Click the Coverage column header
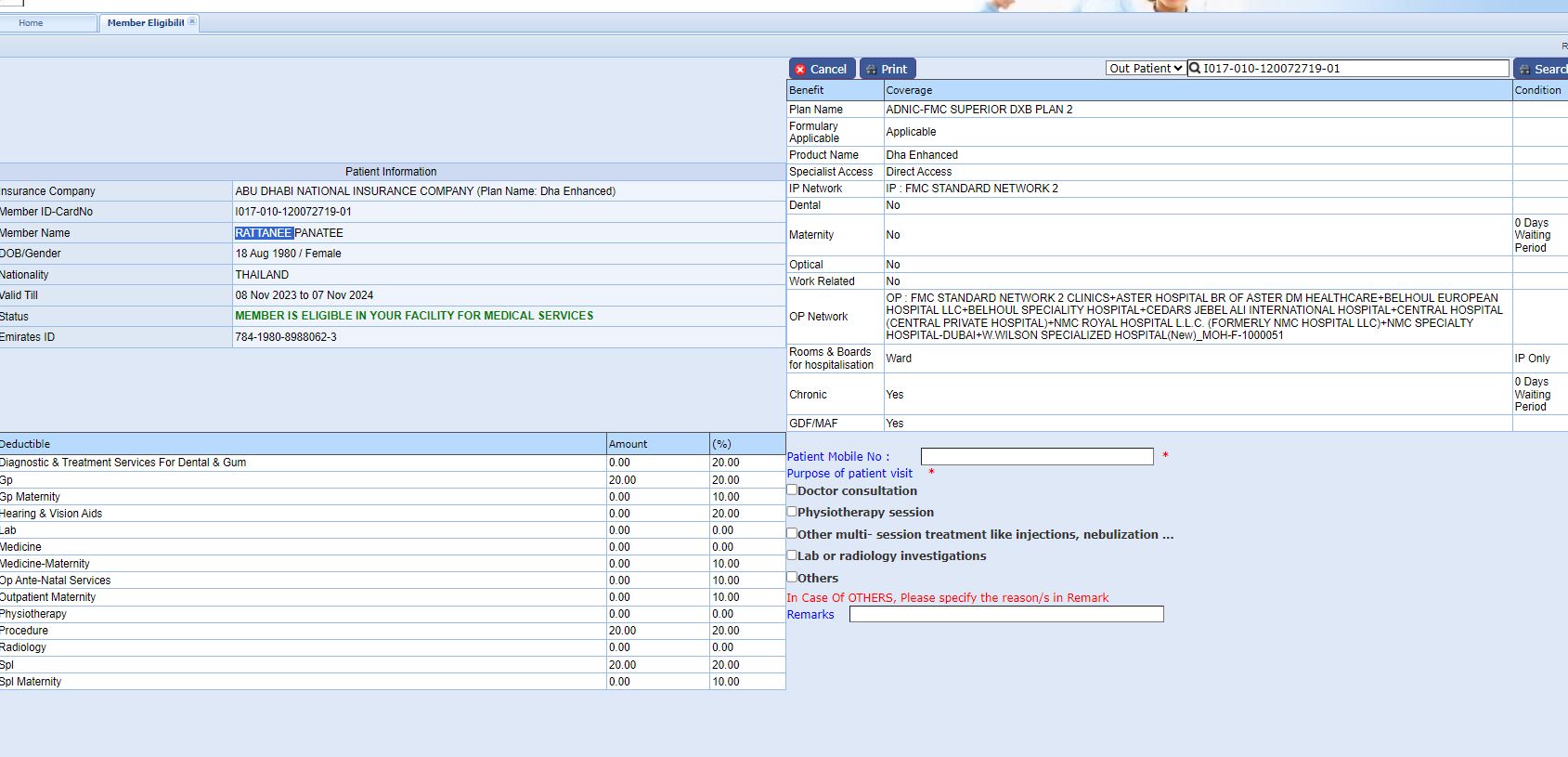Viewport: 1568px width, 757px height. [x=909, y=90]
